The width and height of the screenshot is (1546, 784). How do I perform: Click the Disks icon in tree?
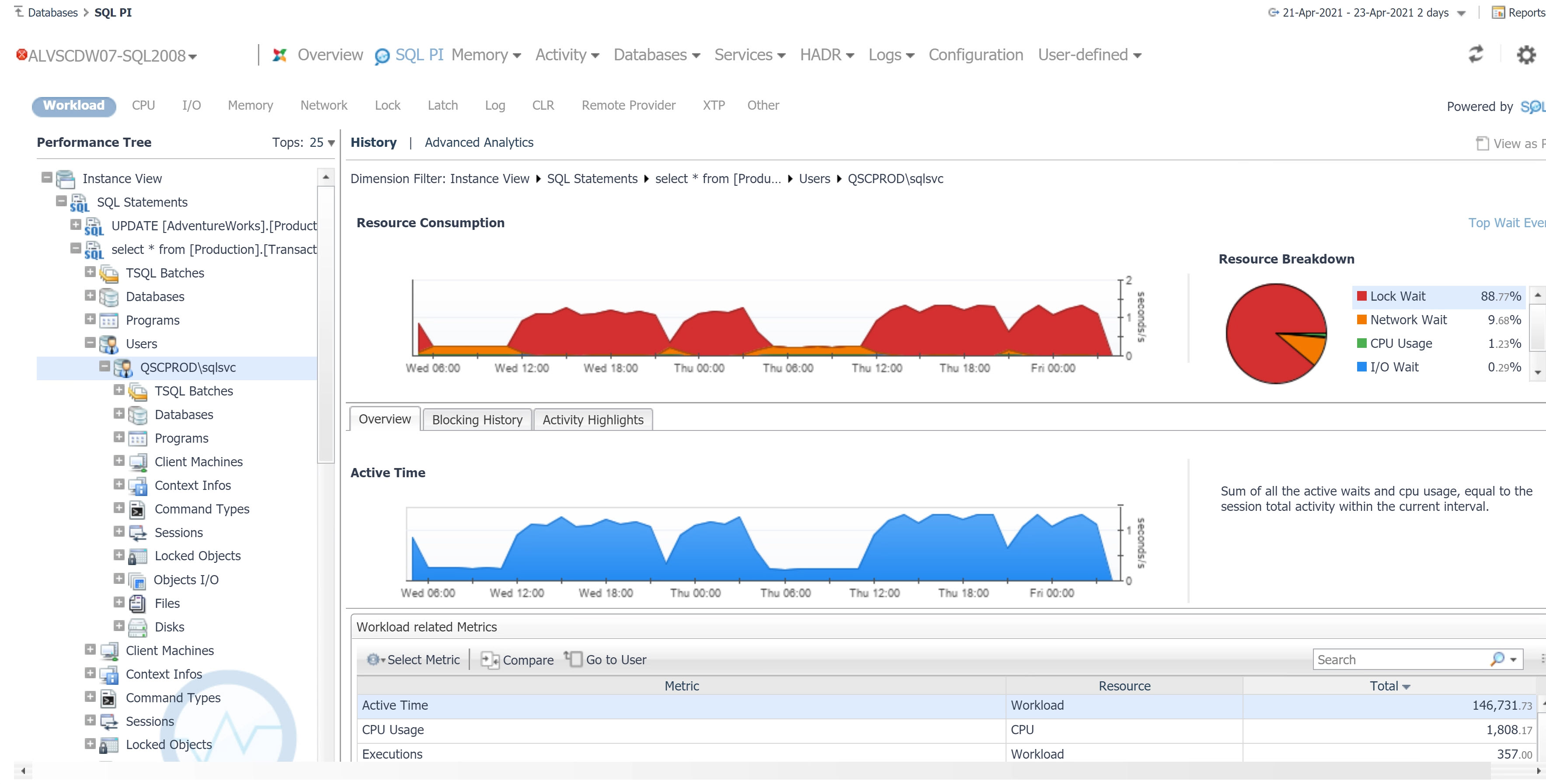[137, 628]
